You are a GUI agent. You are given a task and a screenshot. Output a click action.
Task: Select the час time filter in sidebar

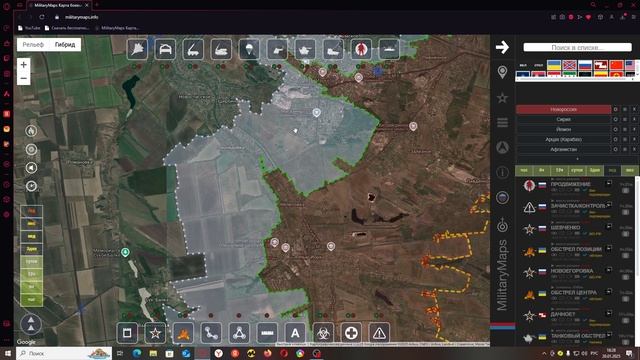point(524,170)
